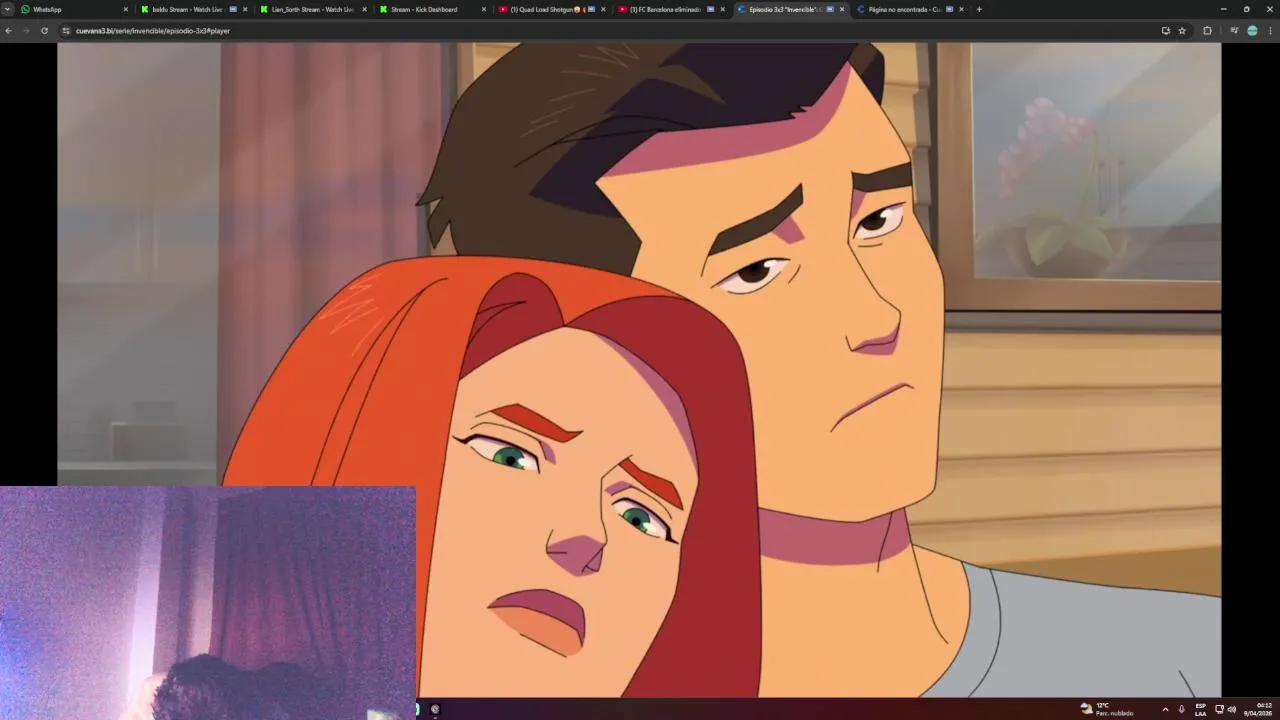The width and height of the screenshot is (1280, 720).
Task: Open the taskbar clock showing 04:12
Action: pos(1258,709)
